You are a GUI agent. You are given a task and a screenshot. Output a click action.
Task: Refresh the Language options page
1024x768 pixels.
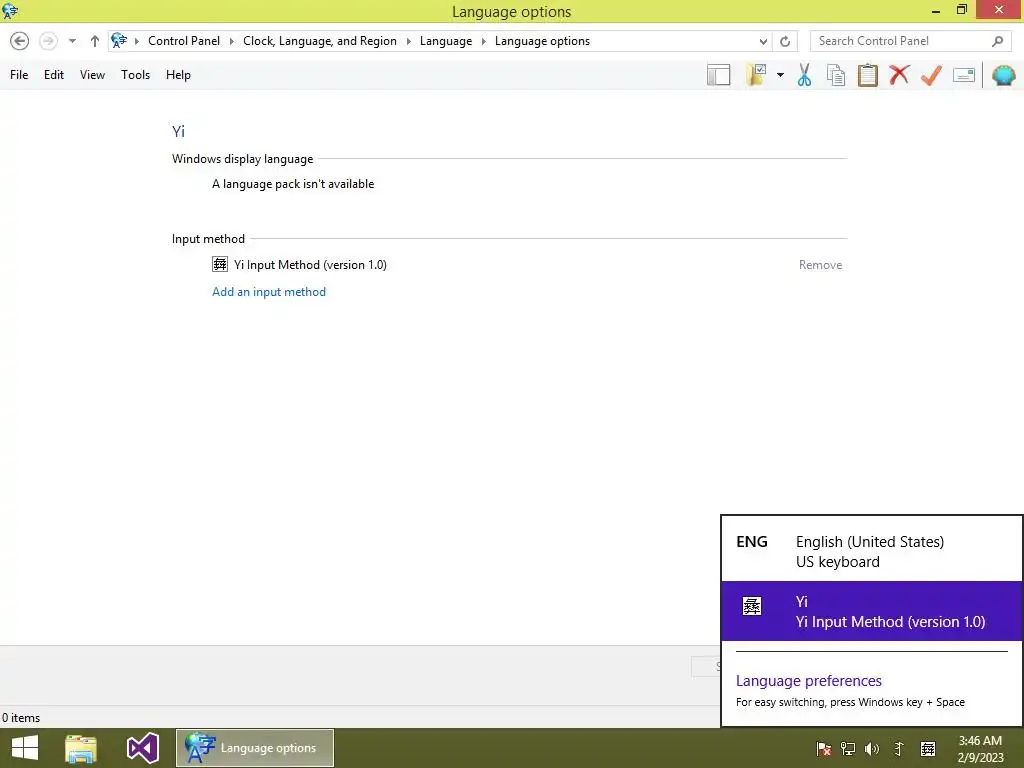pos(785,41)
